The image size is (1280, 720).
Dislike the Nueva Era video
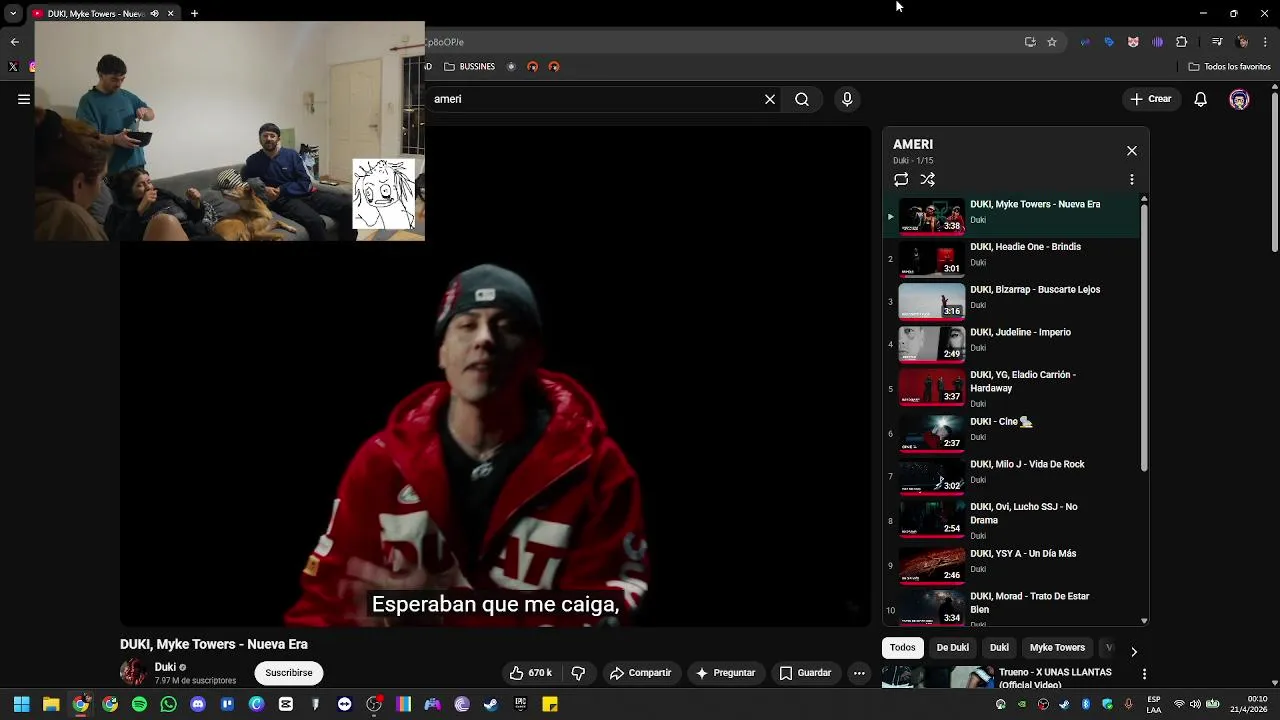[578, 673]
